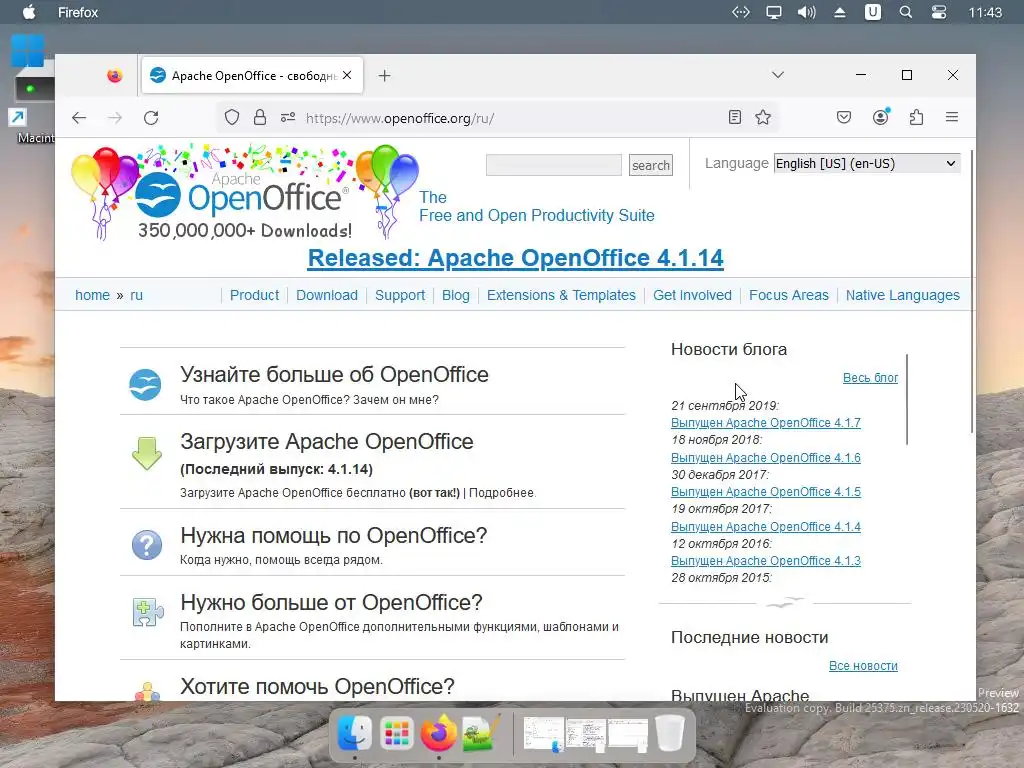Image resolution: width=1024 pixels, height=768 pixels.
Task: Reload the OpenOffice page
Action: pyautogui.click(x=151, y=118)
